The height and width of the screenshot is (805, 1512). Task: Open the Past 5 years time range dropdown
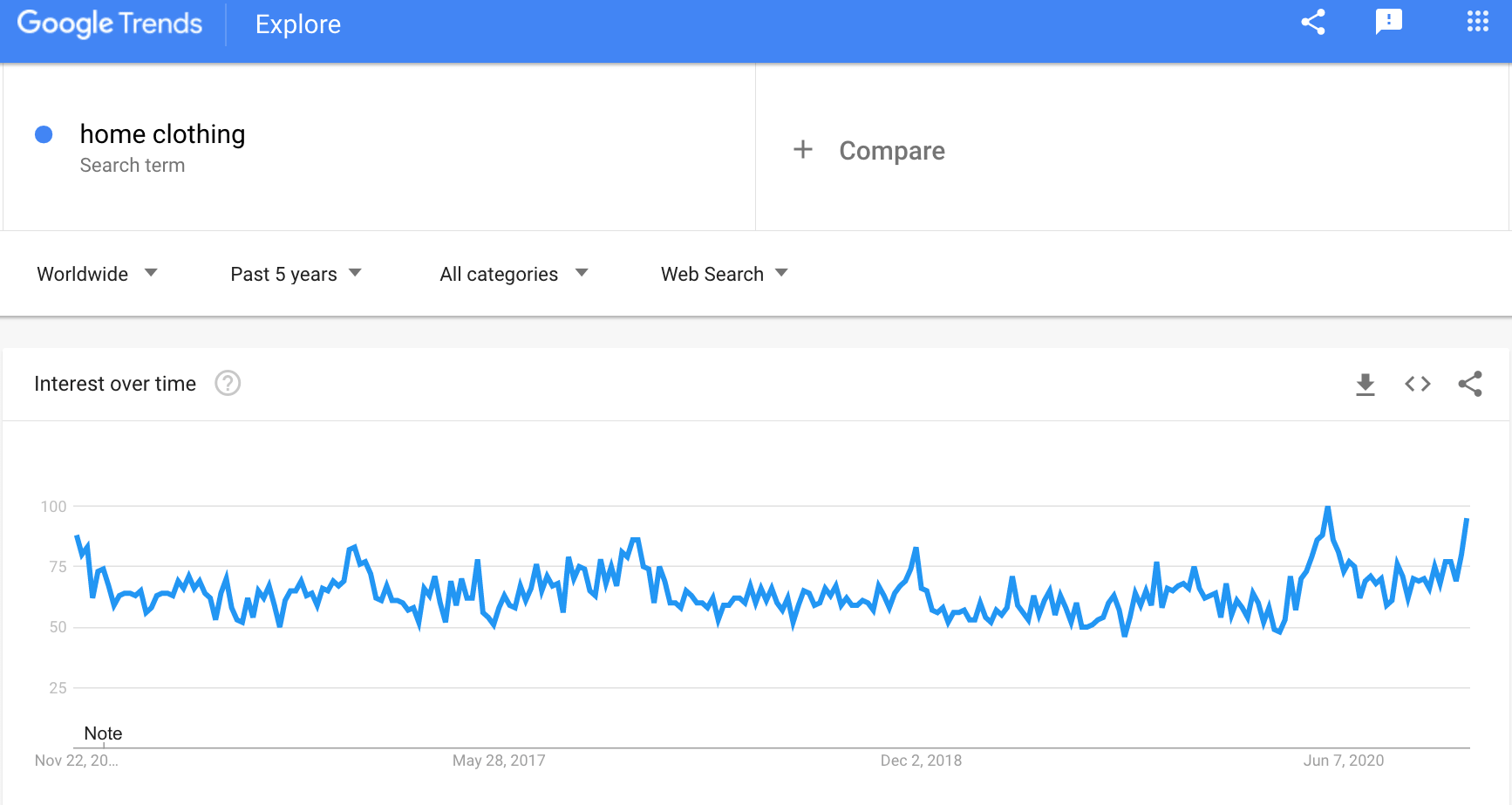click(296, 274)
